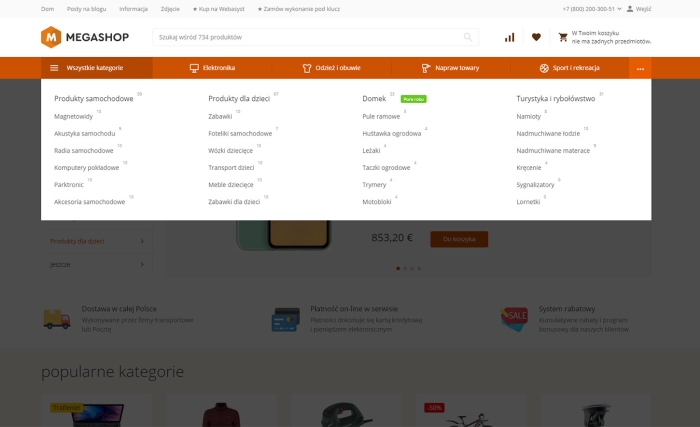Click the user profile icon beside Wejść
This screenshot has height=427, width=700.
tap(629, 8)
